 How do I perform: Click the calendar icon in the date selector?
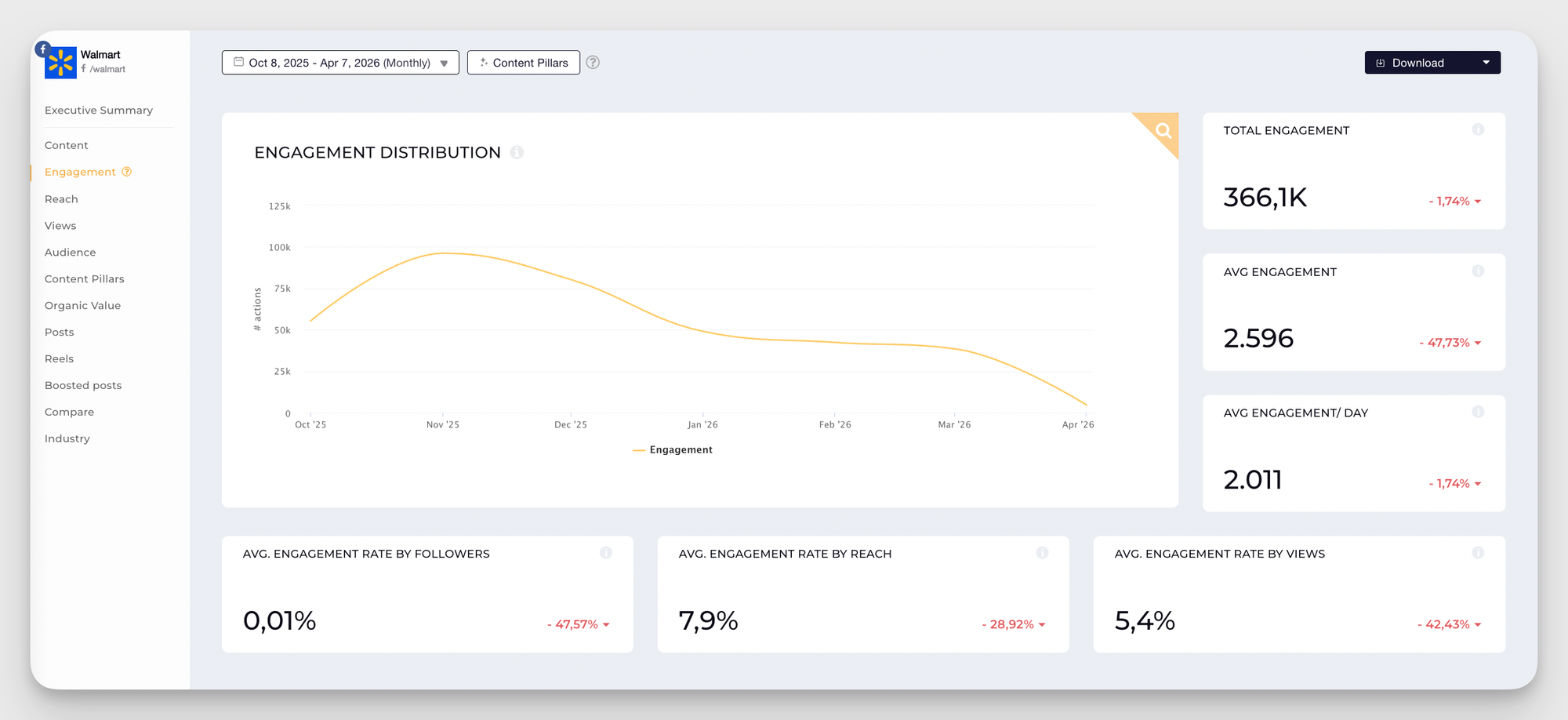click(x=239, y=62)
